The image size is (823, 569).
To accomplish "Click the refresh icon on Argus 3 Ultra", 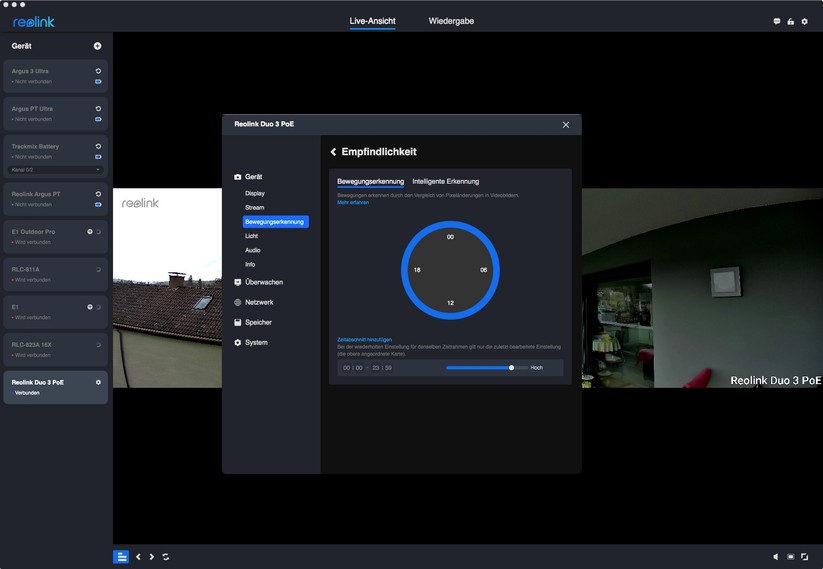I will click(98, 71).
